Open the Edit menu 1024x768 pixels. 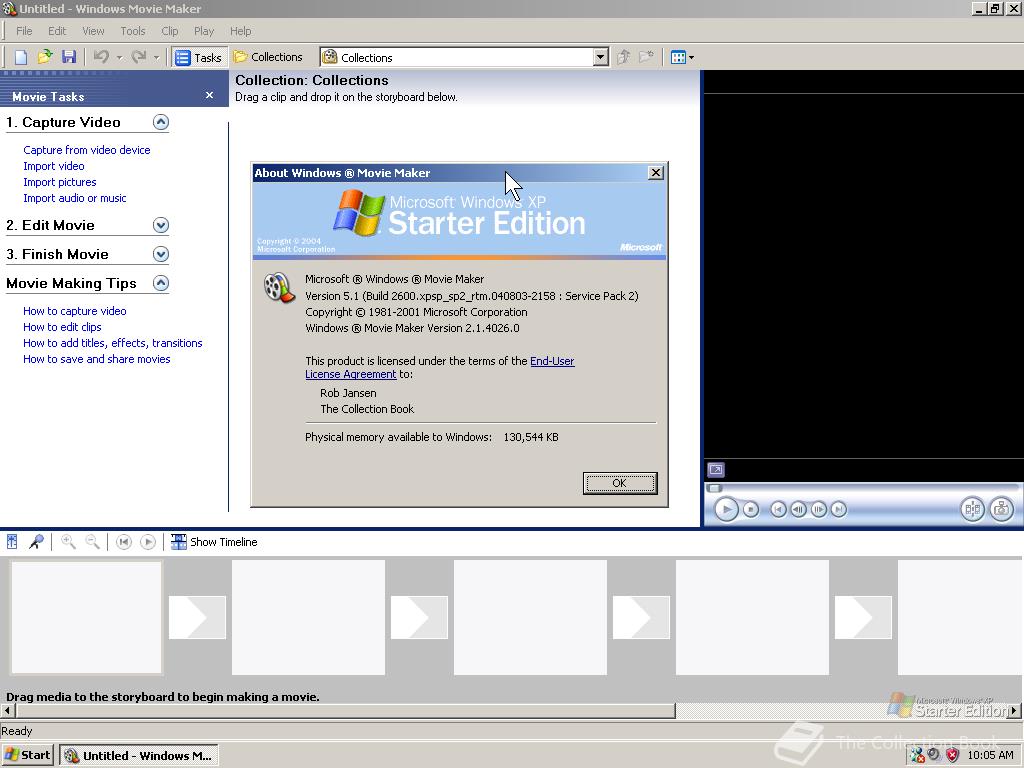57,31
